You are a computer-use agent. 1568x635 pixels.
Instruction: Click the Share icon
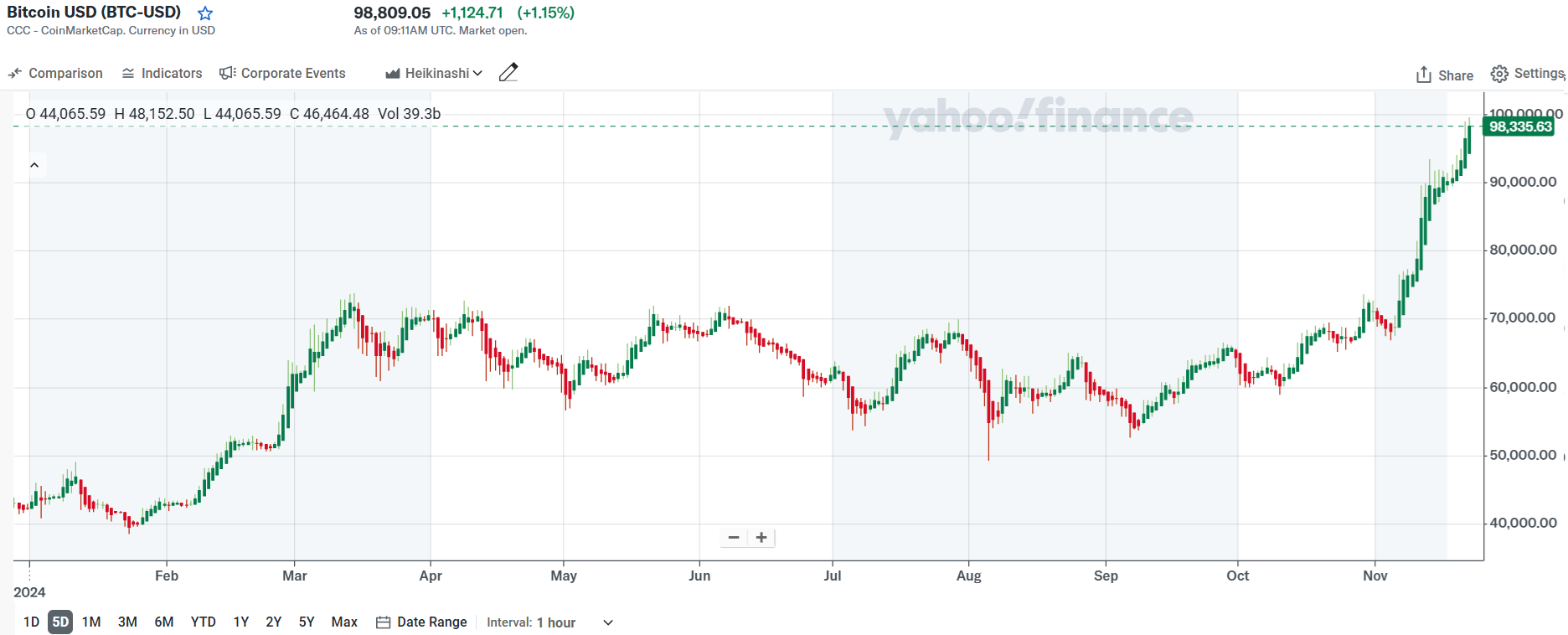point(1424,75)
